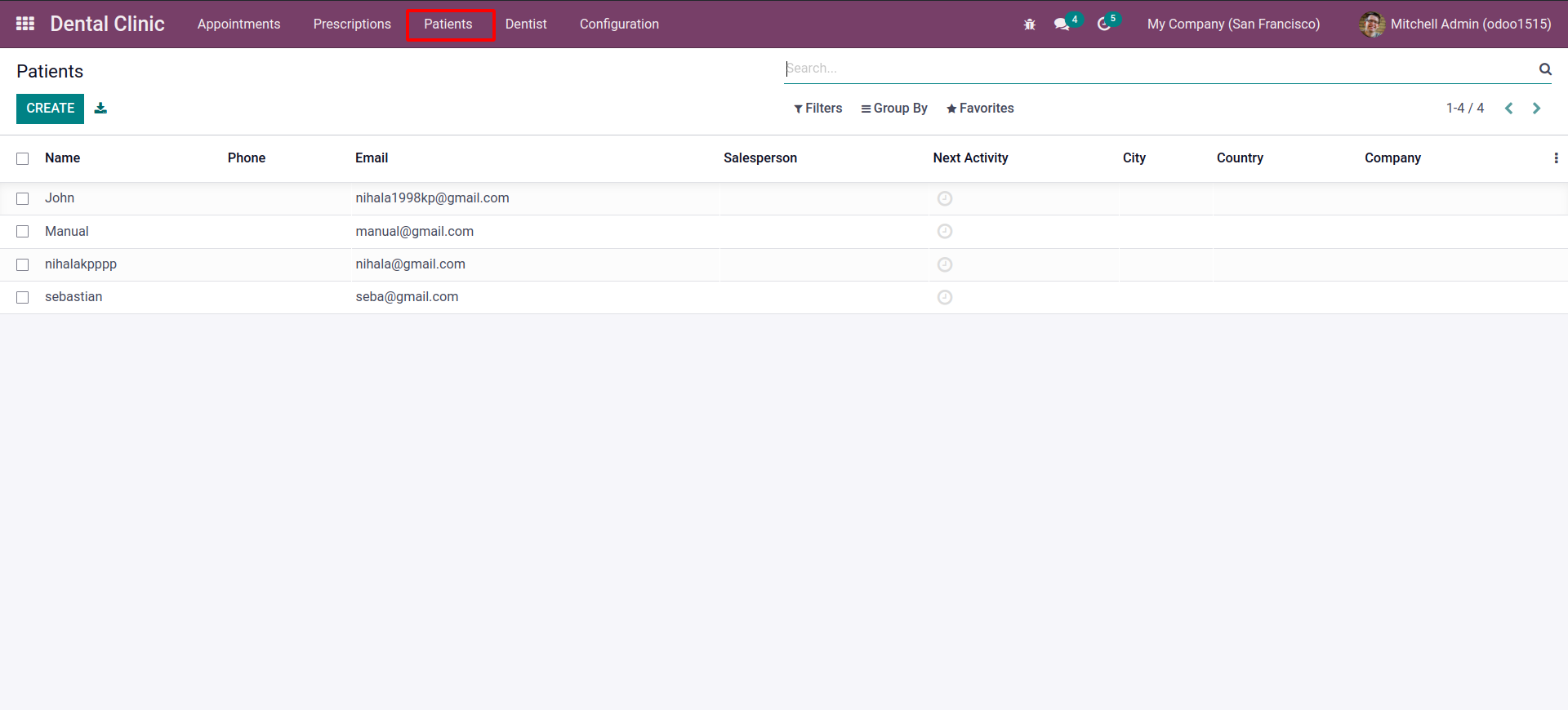Open the apps grid menu icon

(x=25, y=24)
